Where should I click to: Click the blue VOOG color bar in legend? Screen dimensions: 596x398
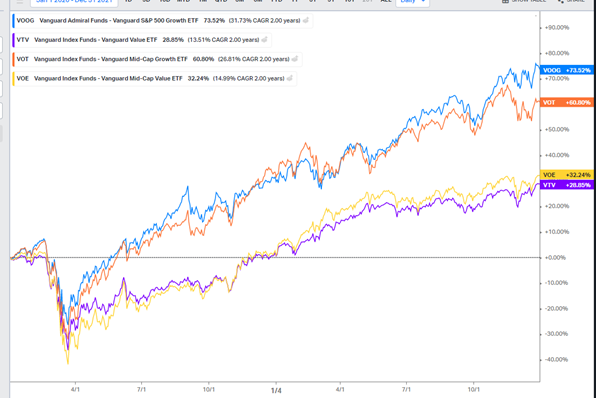[x=13, y=21]
